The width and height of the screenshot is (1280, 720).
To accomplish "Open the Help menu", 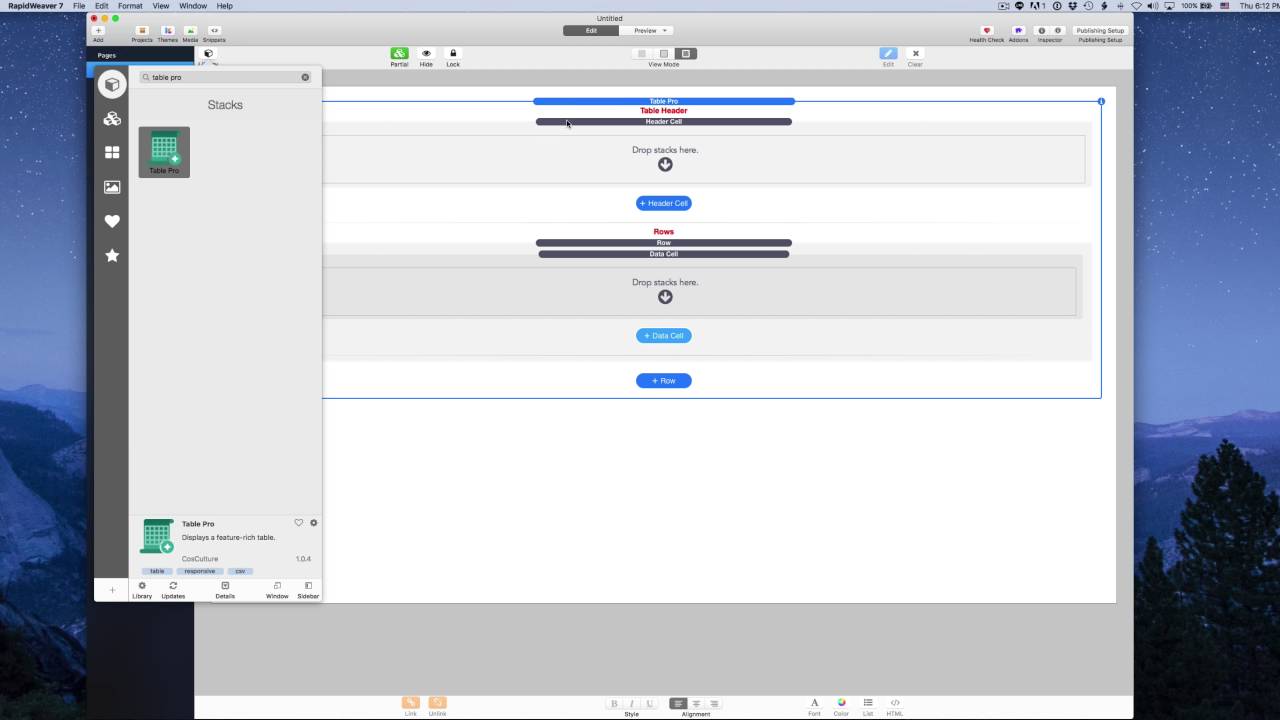I will pos(224,6).
